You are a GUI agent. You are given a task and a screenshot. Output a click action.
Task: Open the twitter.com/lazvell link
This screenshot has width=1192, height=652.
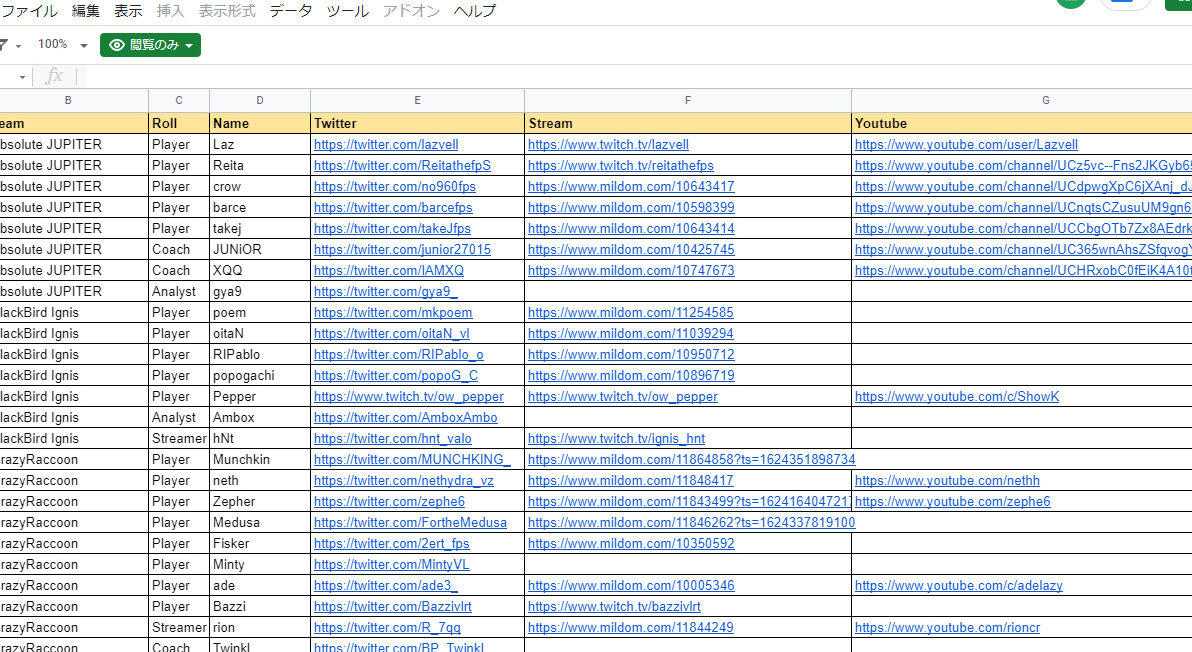point(386,144)
